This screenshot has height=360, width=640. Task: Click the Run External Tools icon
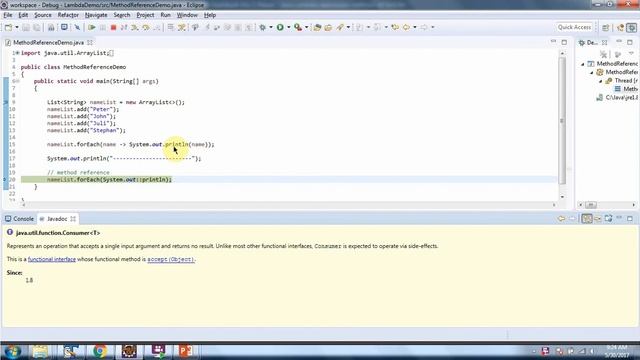pyautogui.click(x=298, y=27)
